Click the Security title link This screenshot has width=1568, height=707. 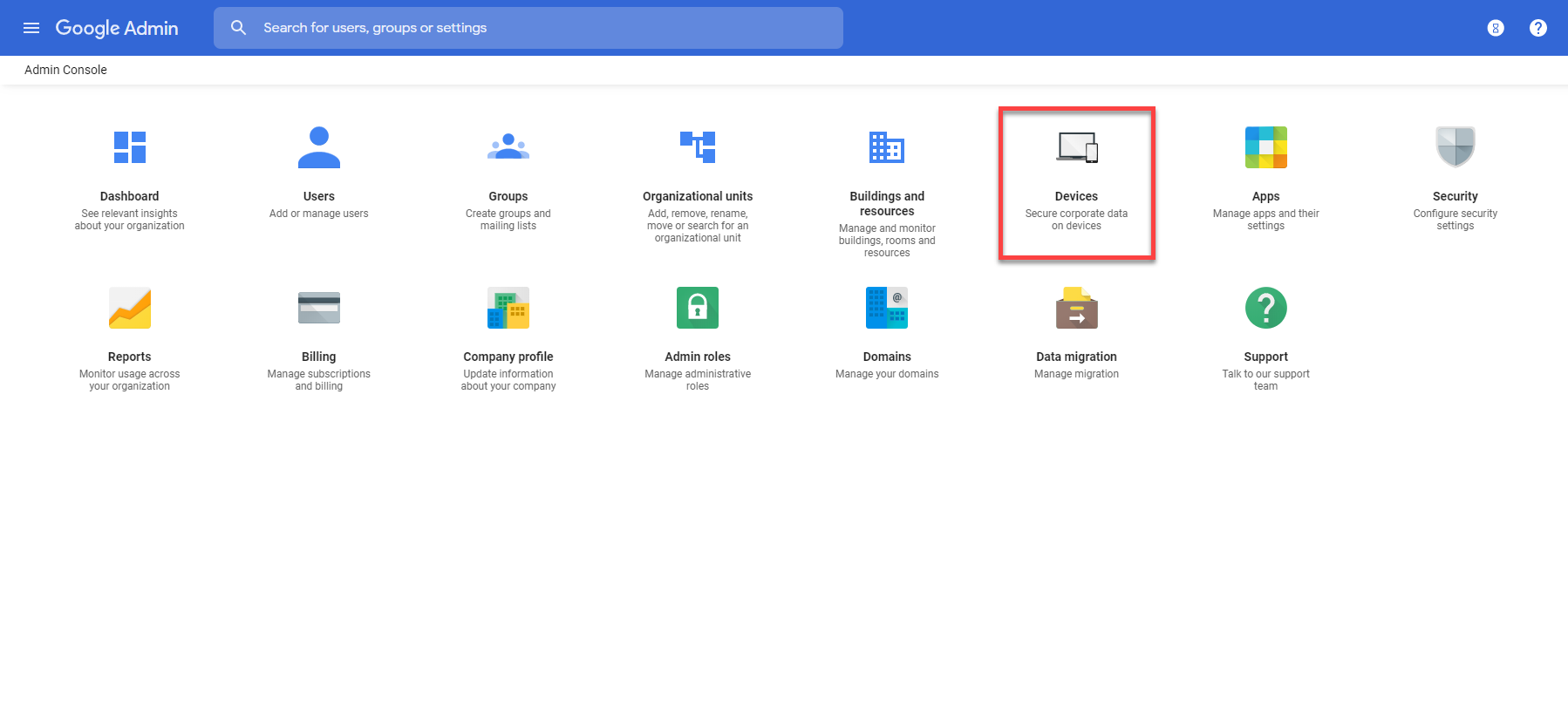[1456, 196]
